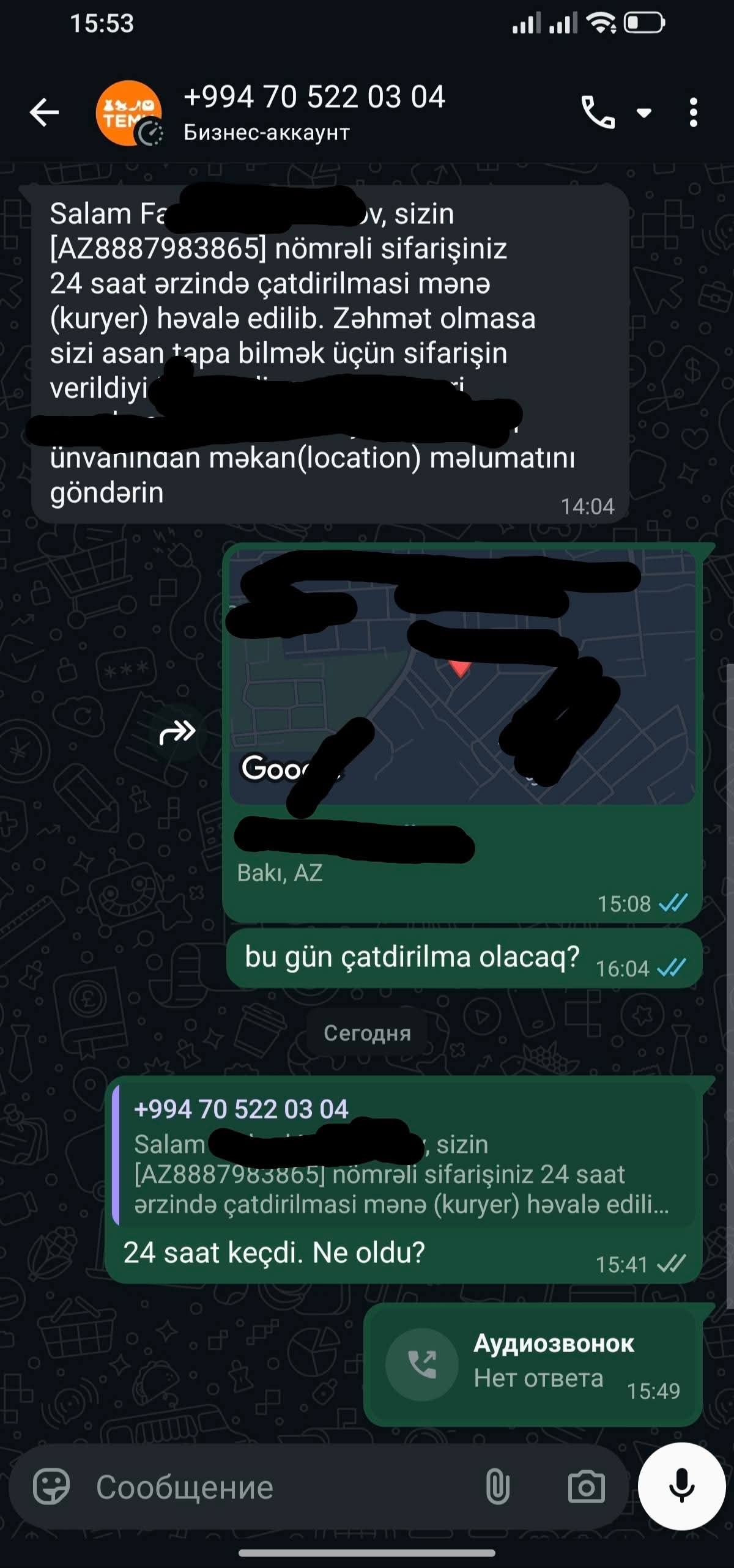Tap the Бизнес-аккаунт subtitle label
The height and width of the screenshot is (1568, 734).
click(267, 132)
